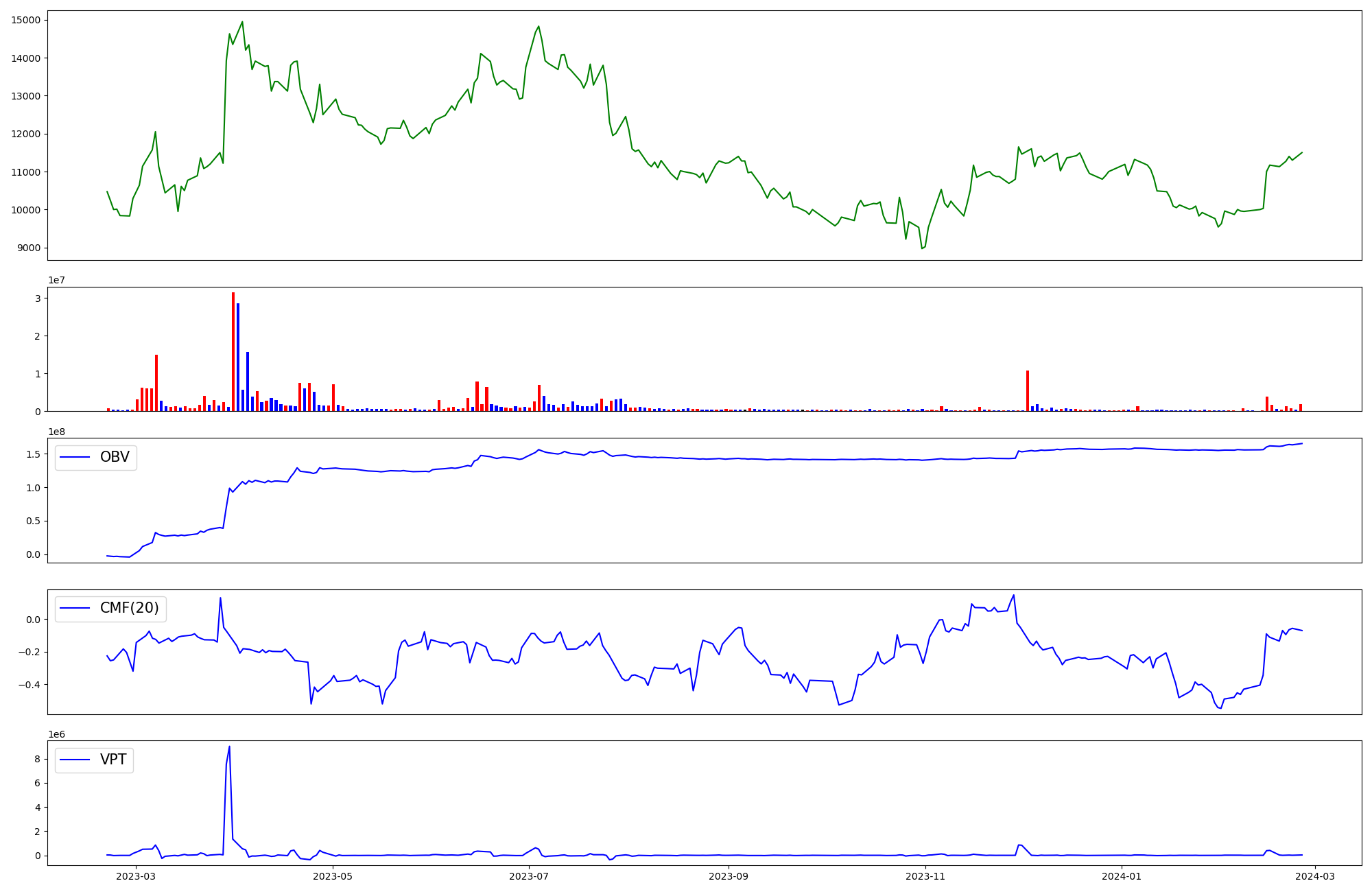Click the VPT legend label
Viewport: 1372px width, 892px height.
[113, 760]
